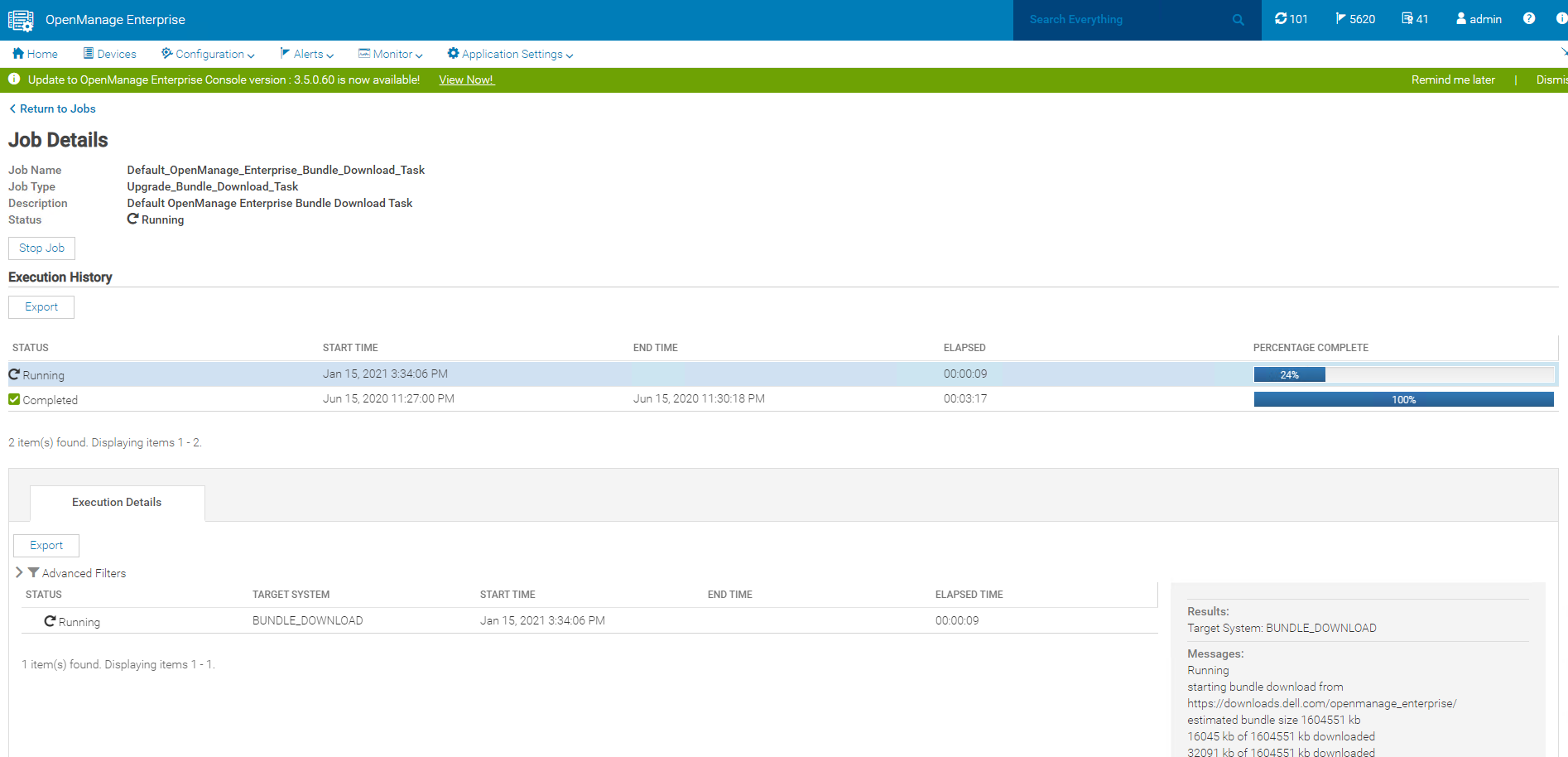Click the green Completed checkmark icon
Image resolution: width=1568 pixels, height=757 pixels.
14,399
